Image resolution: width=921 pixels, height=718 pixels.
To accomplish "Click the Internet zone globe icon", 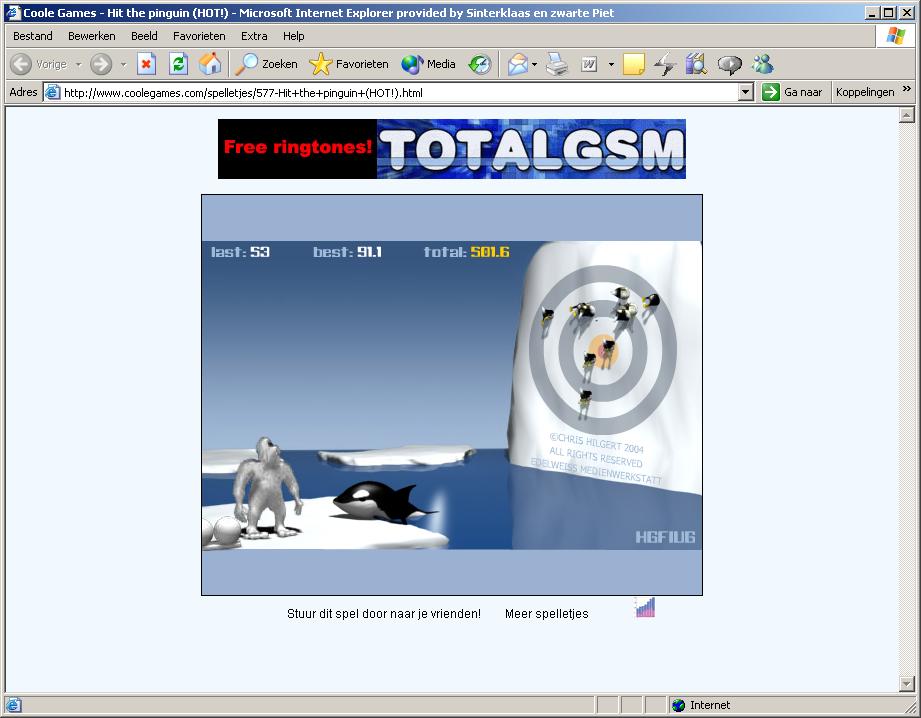I will point(678,705).
